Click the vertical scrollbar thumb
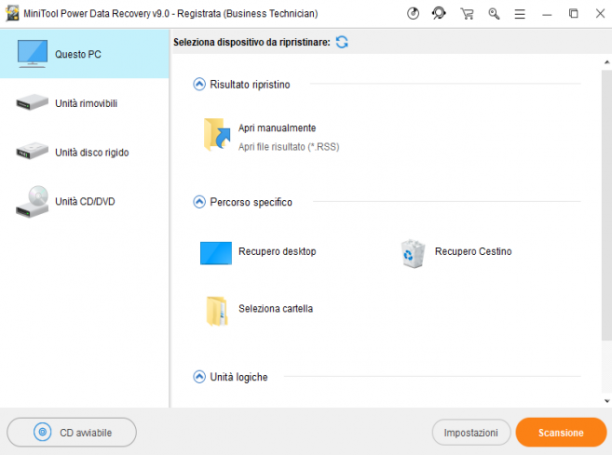612x455 pixels. tap(607, 205)
